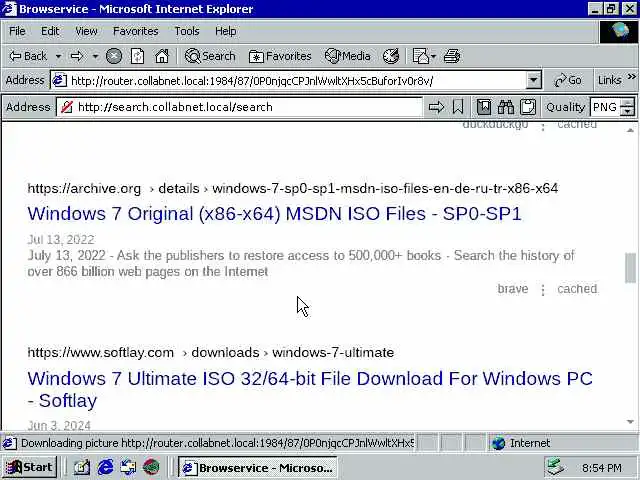Click the scrollbar down arrow
Viewport: 640px width, 480px height.
[x=630, y=422]
